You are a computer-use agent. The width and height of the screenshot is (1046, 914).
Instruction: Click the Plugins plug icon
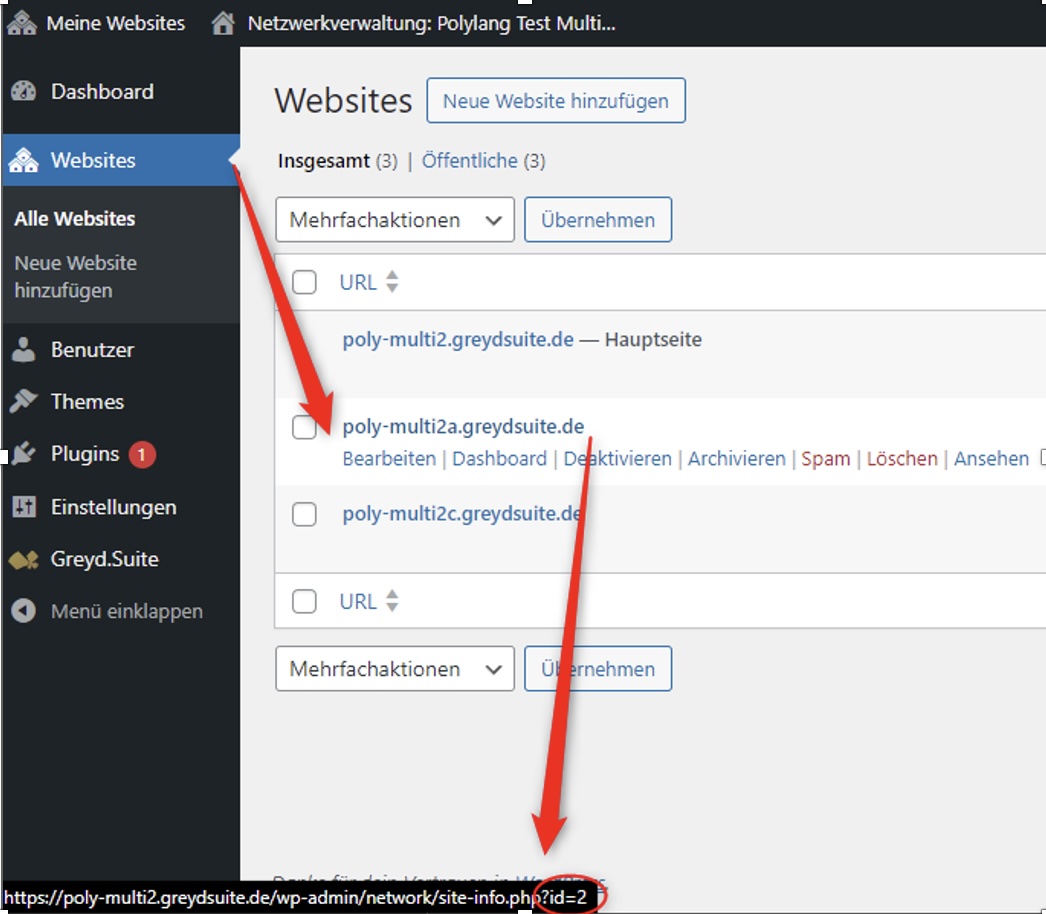[x=23, y=454]
